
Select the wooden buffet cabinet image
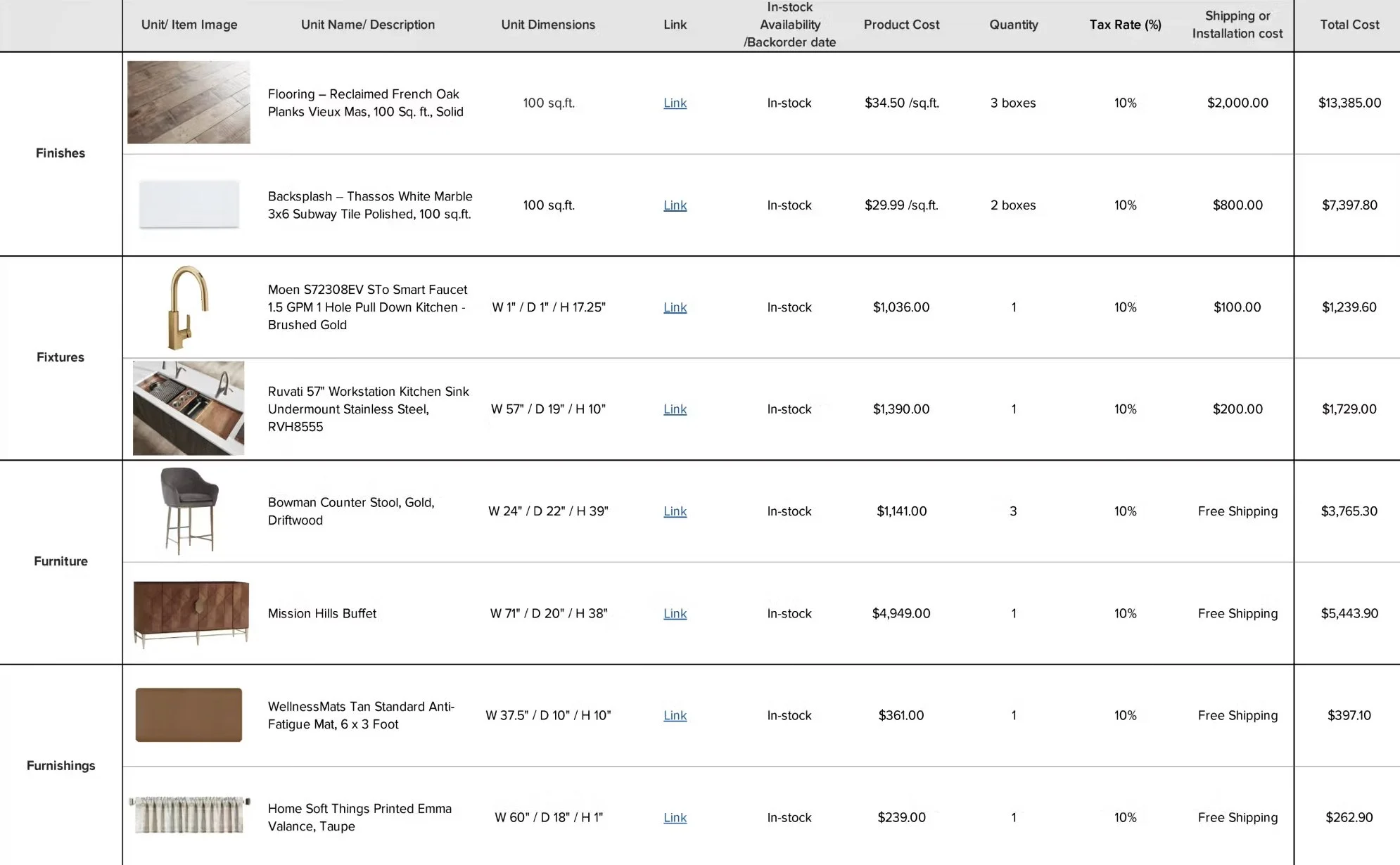[x=191, y=613]
